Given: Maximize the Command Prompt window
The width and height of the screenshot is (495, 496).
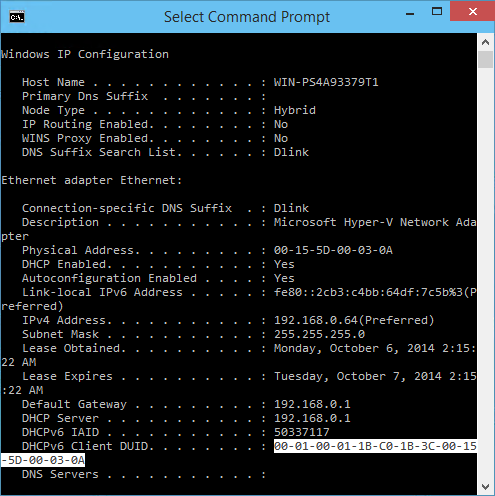Looking at the screenshot, I should [437, 12].
